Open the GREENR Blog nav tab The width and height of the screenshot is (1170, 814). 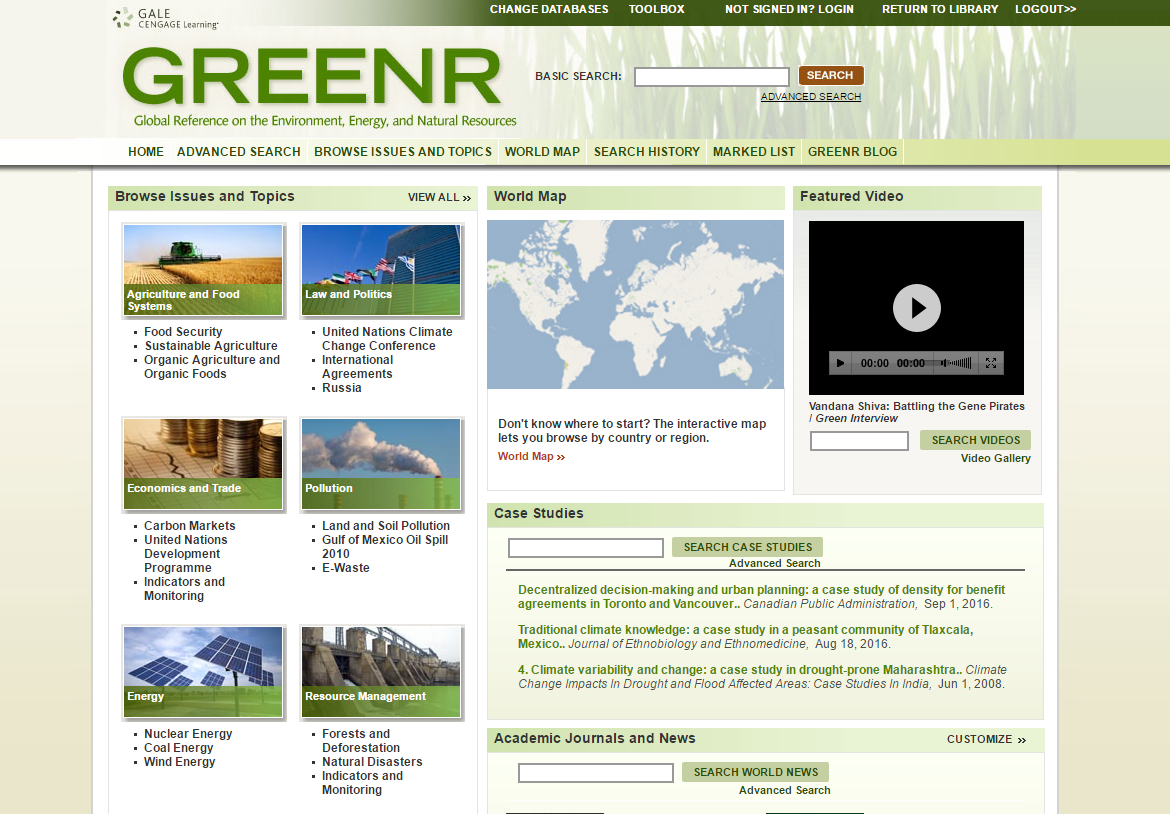click(x=852, y=151)
